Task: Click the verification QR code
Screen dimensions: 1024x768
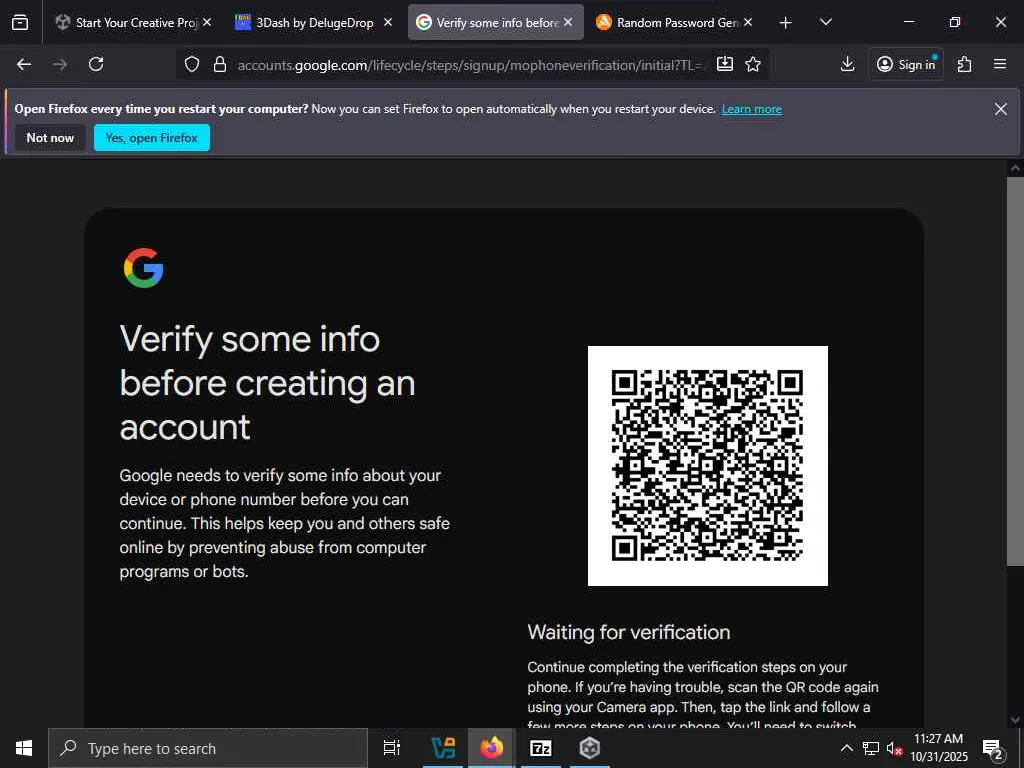Action: (708, 466)
